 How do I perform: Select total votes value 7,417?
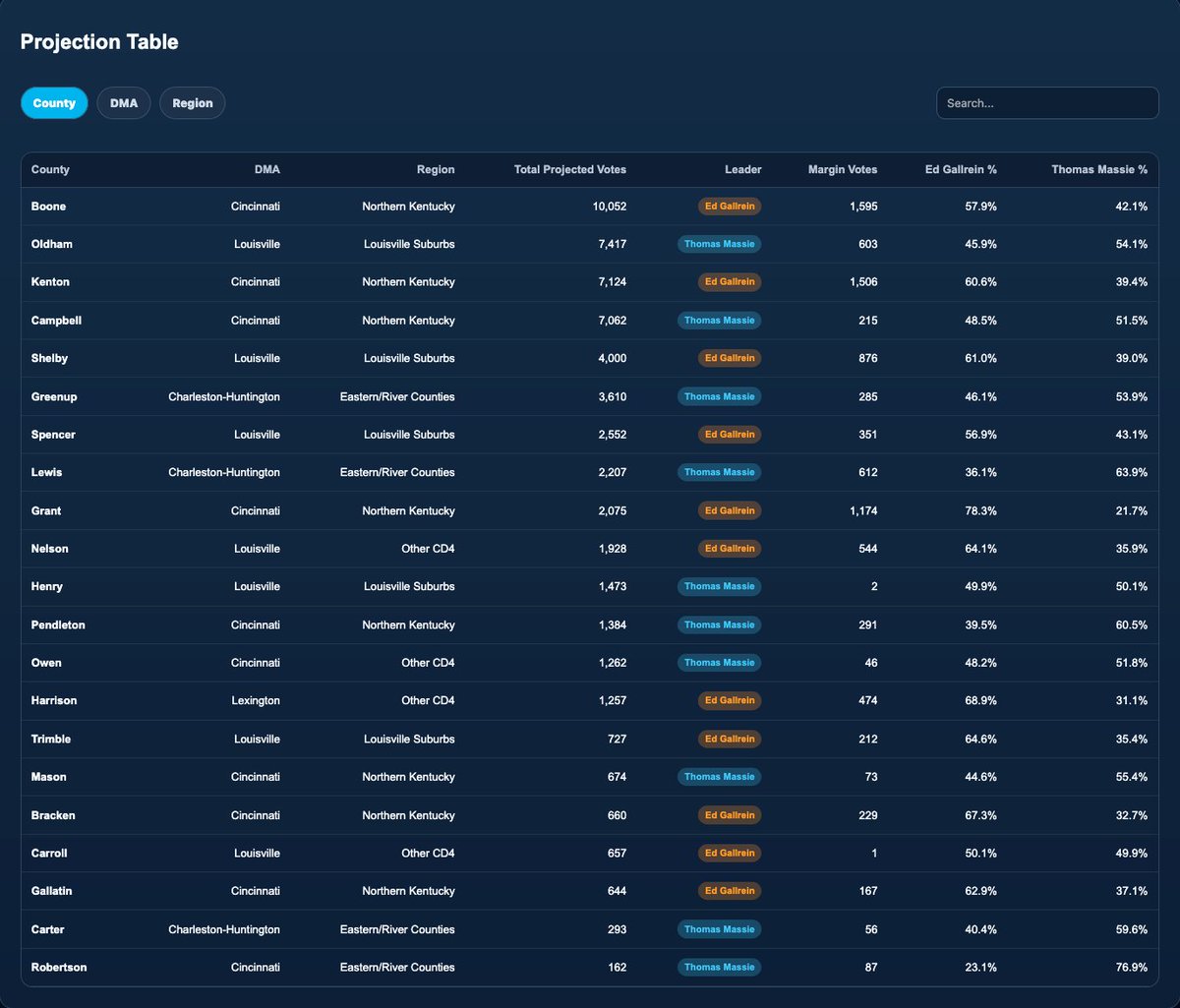pos(612,244)
